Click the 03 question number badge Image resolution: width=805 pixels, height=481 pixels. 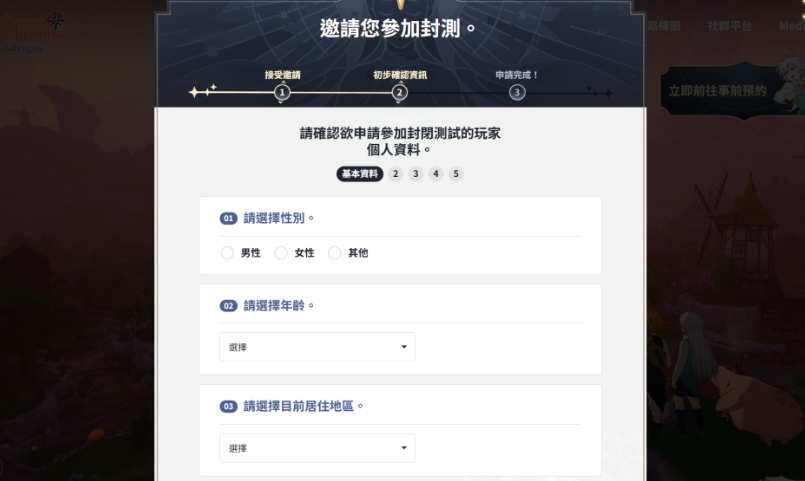click(228, 407)
